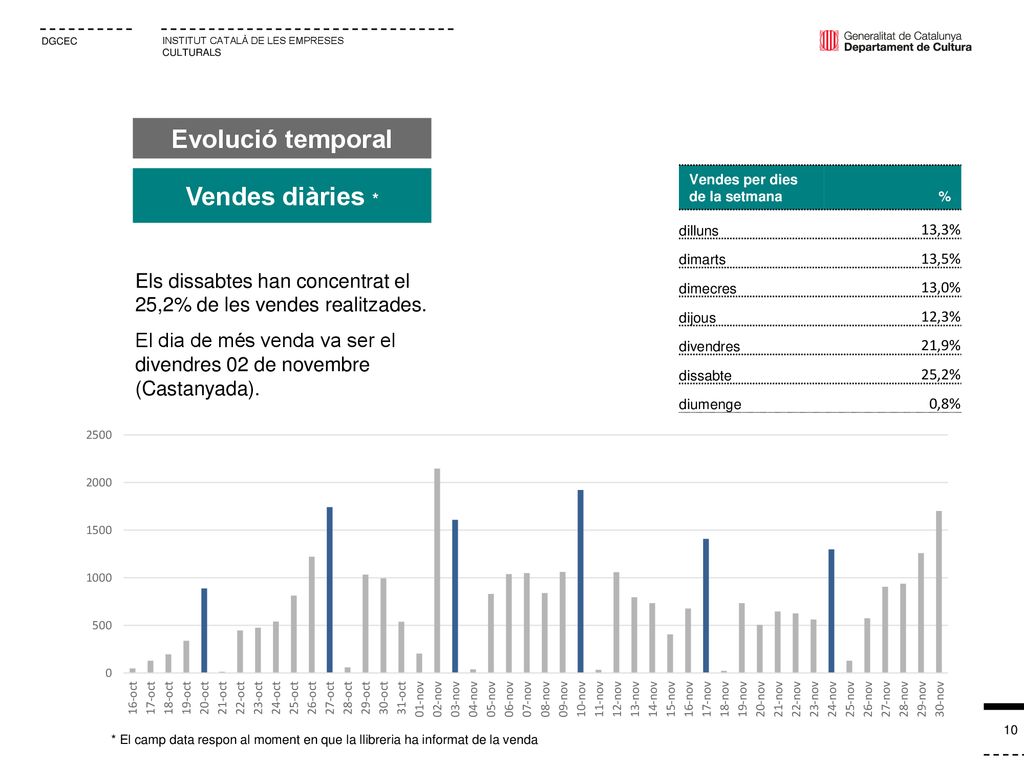The width and height of the screenshot is (1024, 768).
Task: Select the 'Evolució temporal' grey heading
Action: [281, 138]
